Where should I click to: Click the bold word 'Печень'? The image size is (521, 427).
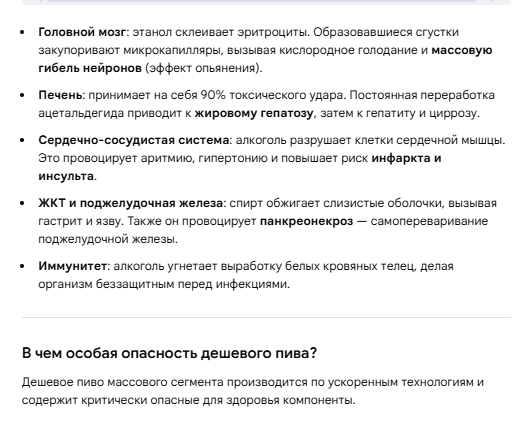(x=60, y=95)
